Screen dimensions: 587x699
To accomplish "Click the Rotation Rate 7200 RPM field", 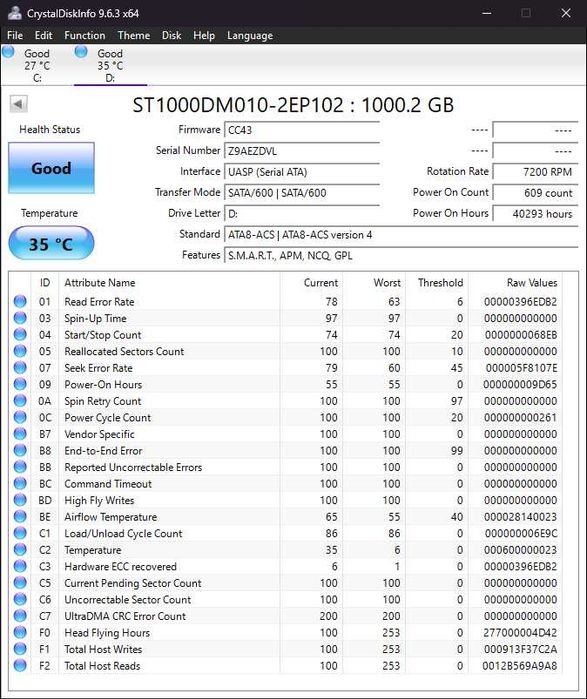I will (535, 172).
